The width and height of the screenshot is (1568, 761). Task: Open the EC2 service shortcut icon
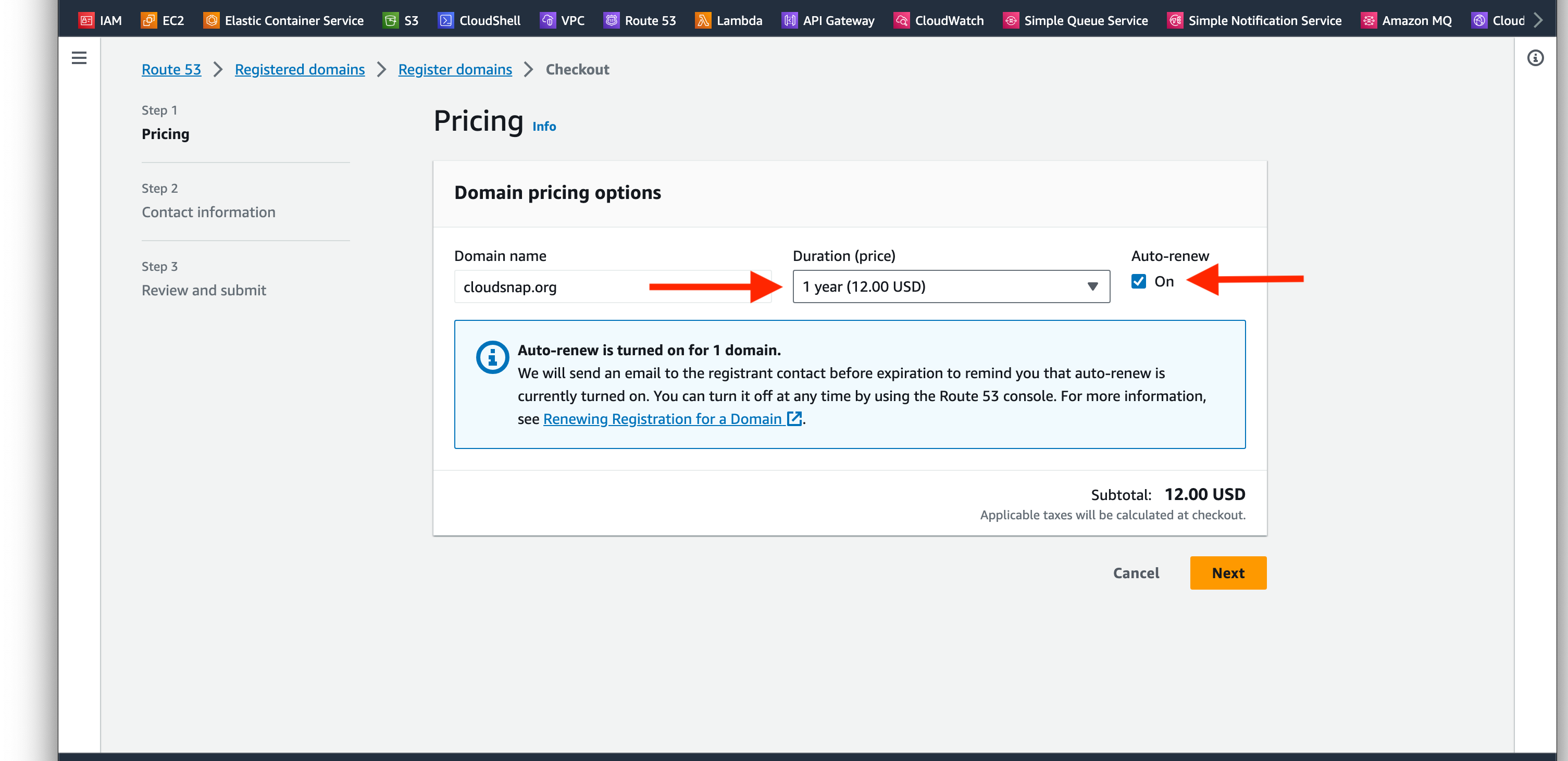click(x=148, y=20)
